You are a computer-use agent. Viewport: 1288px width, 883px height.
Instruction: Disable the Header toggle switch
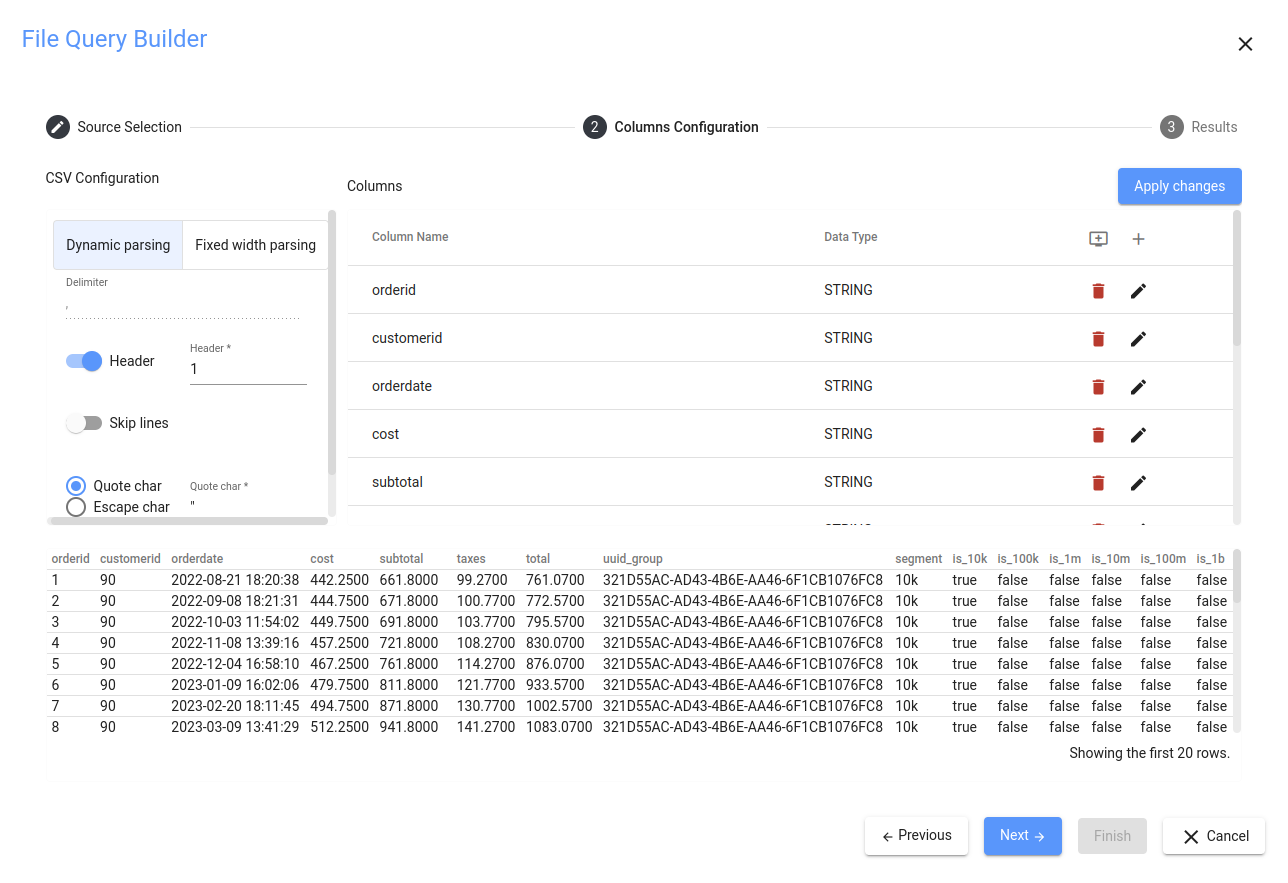[x=85, y=361]
